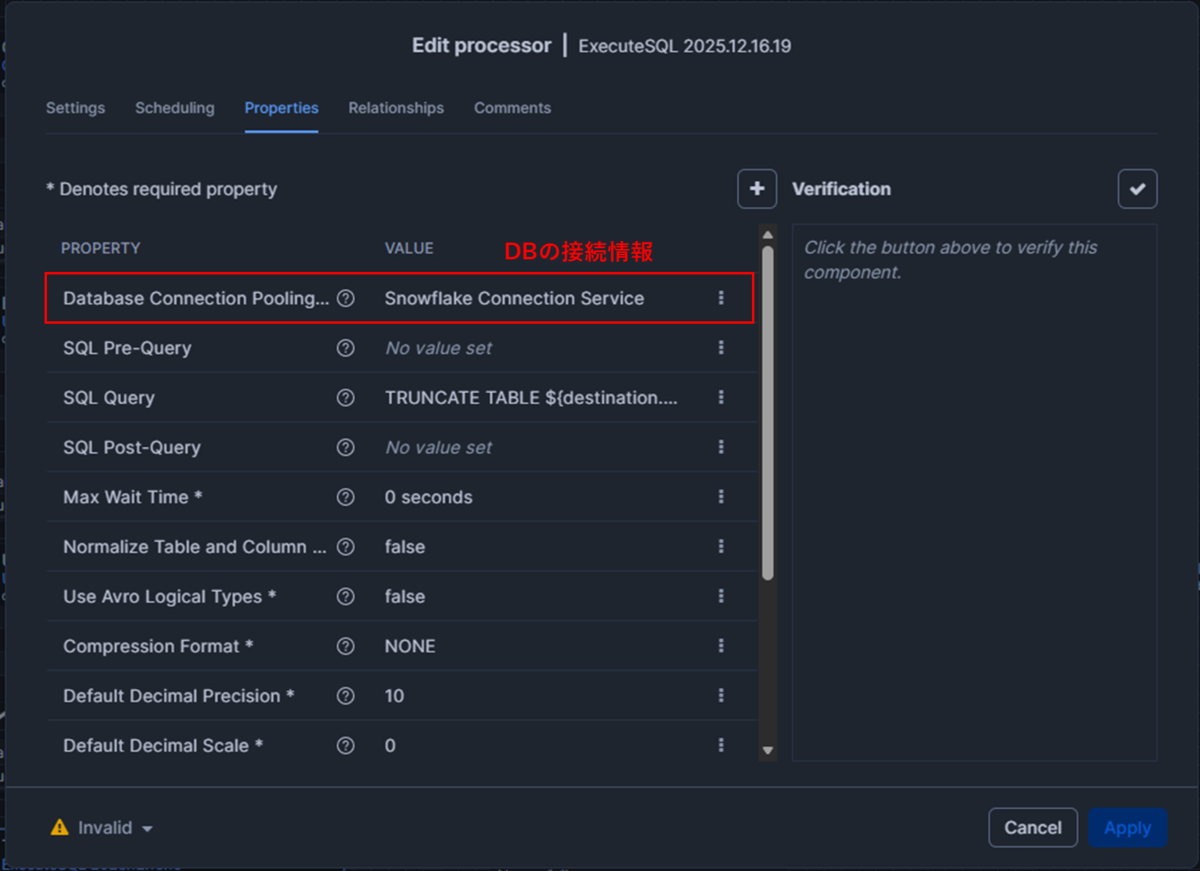Viewport: 1200px width, 871px height.
Task: View help for Default Decimal Precision
Action: tap(346, 696)
